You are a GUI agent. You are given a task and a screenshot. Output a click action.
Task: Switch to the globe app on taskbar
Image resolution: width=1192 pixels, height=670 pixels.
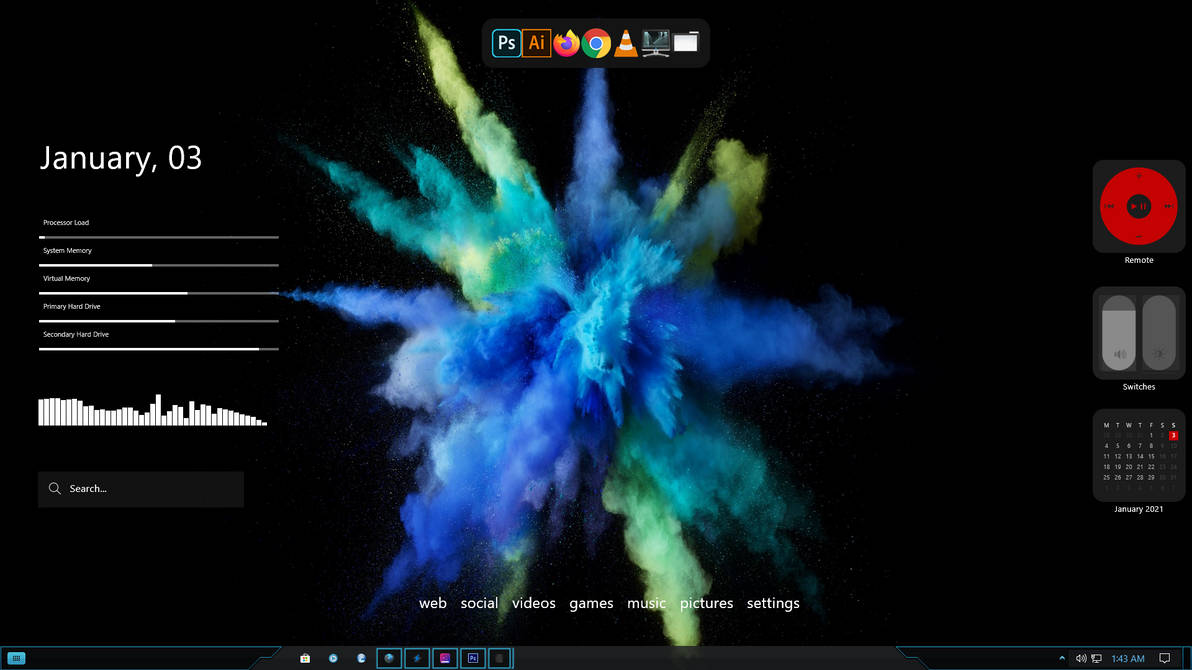click(x=389, y=659)
